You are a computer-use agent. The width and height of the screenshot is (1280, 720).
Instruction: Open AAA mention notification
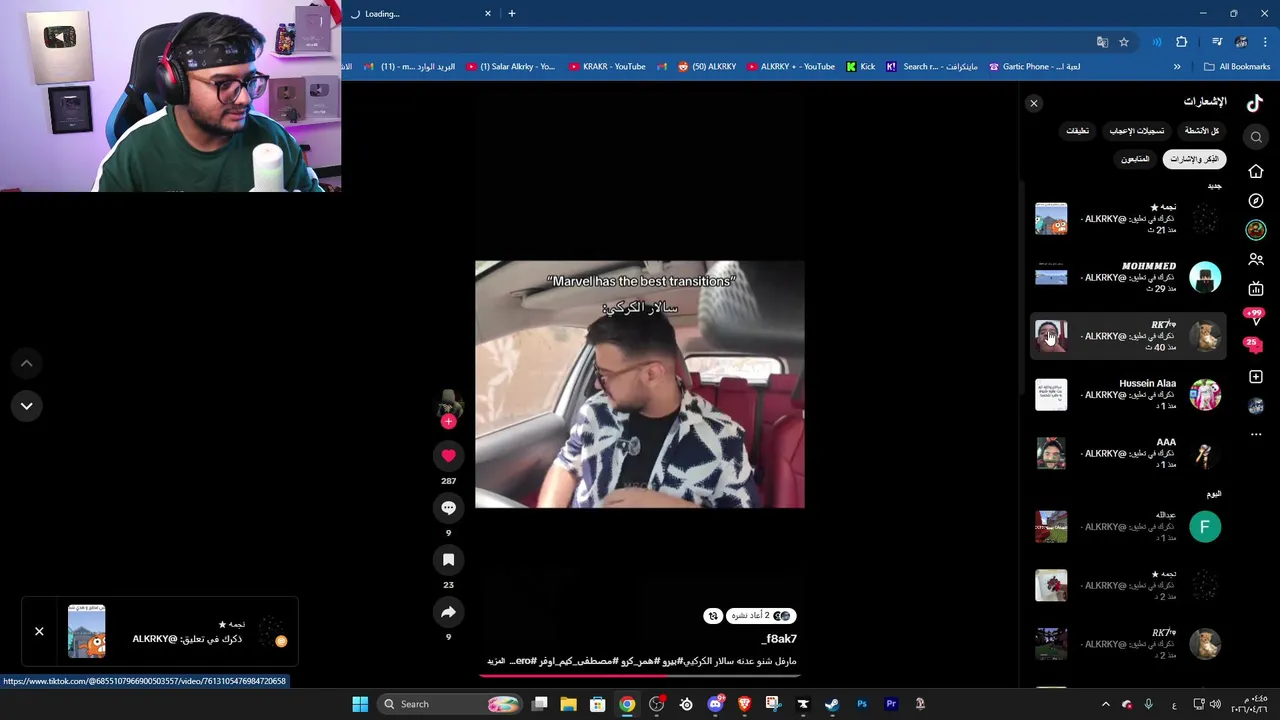[1127, 453]
